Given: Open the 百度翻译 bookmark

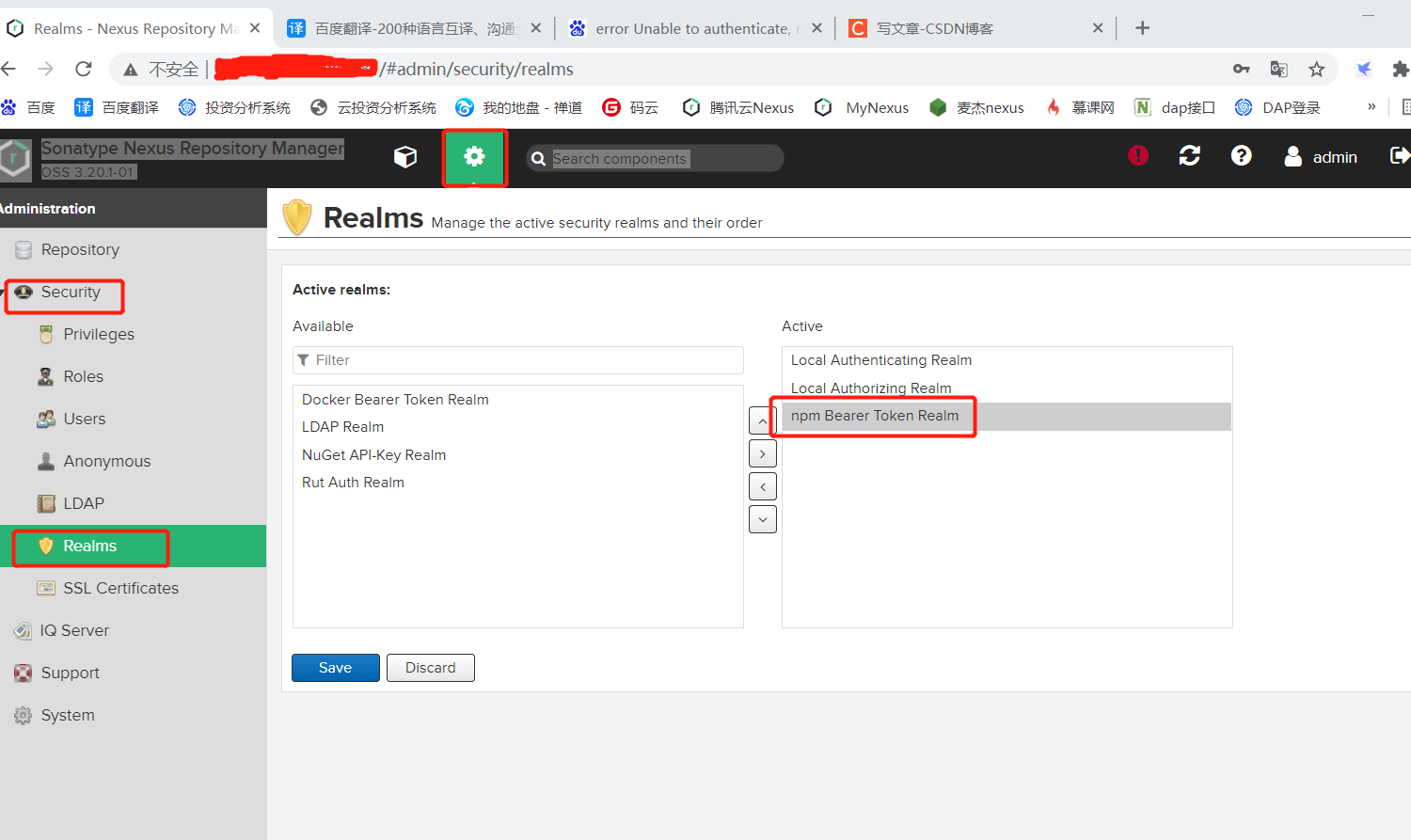Looking at the screenshot, I should (x=117, y=107).
